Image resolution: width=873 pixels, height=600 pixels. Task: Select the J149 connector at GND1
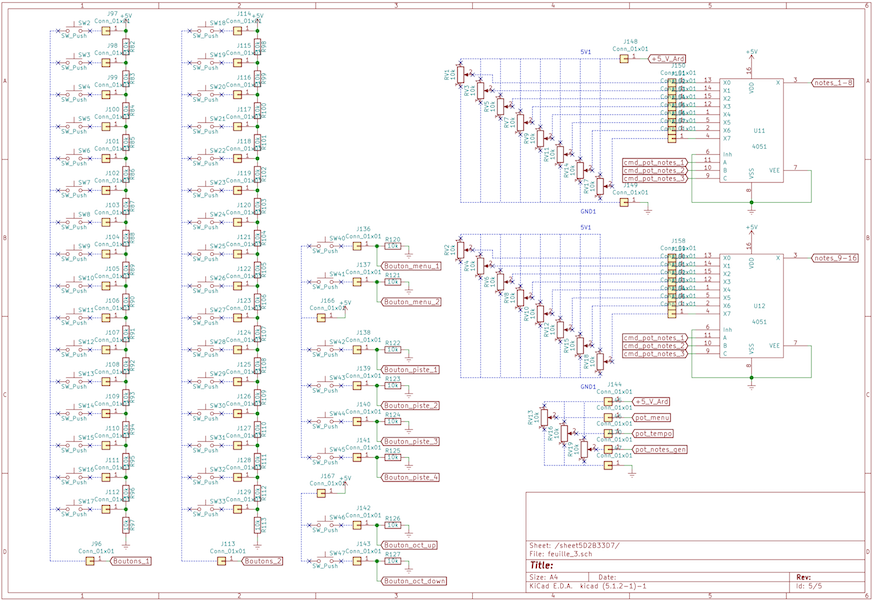tap(625, 202)
